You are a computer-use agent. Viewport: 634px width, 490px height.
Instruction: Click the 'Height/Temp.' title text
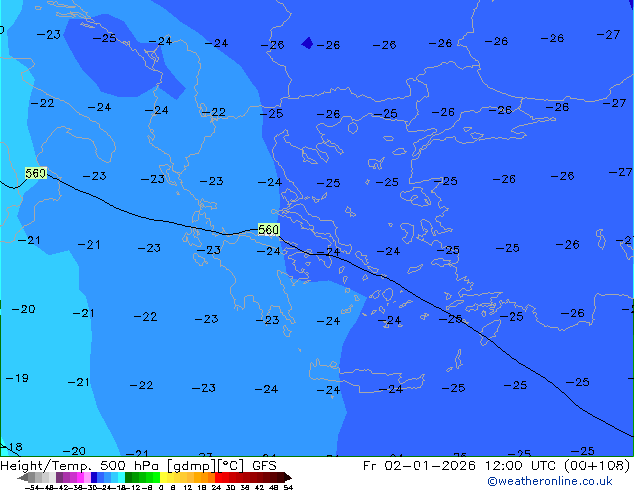click(x=46, y=466)
